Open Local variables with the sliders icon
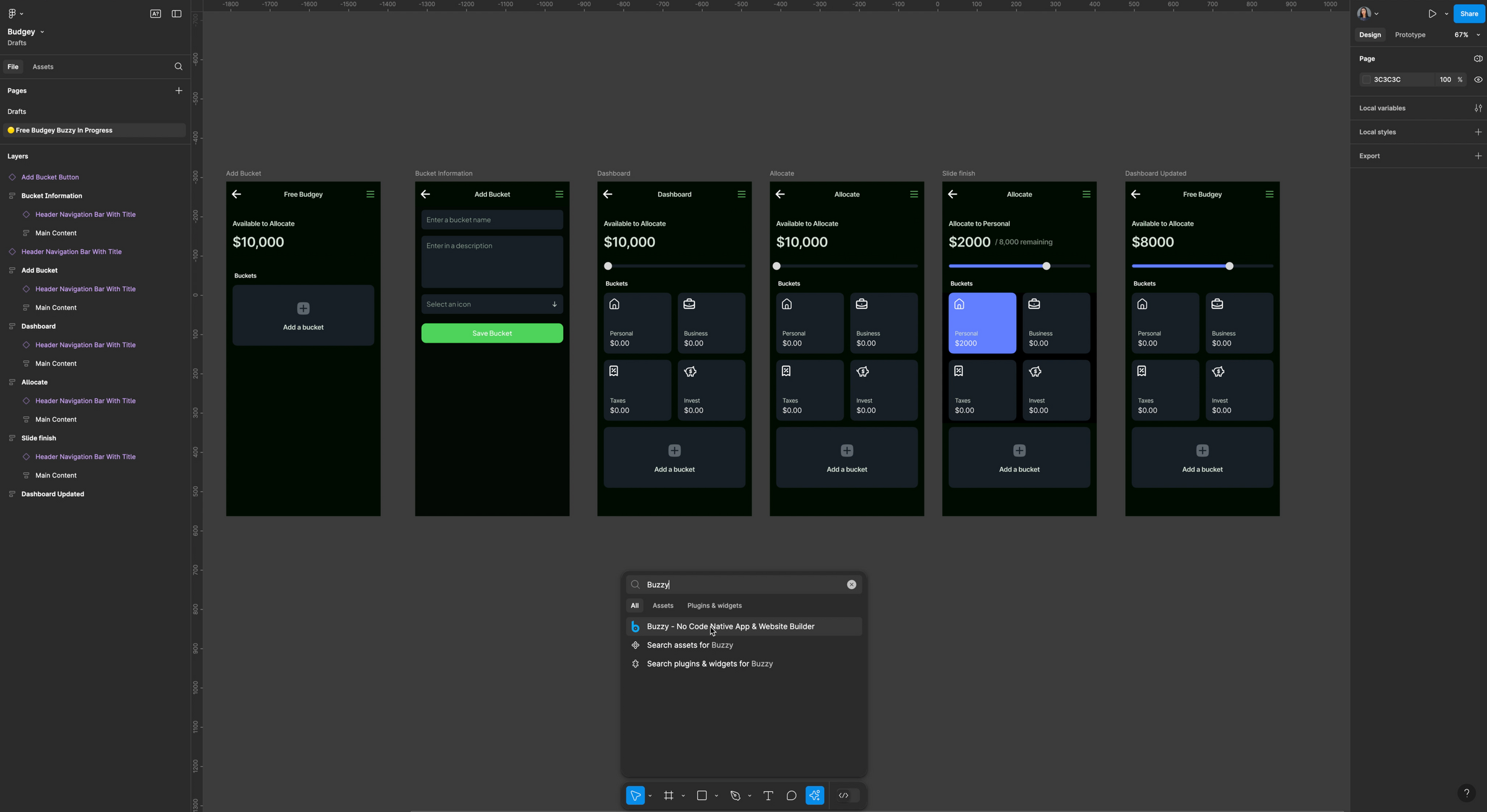The image size is (1487, 812). click(x=1478, y=108)
